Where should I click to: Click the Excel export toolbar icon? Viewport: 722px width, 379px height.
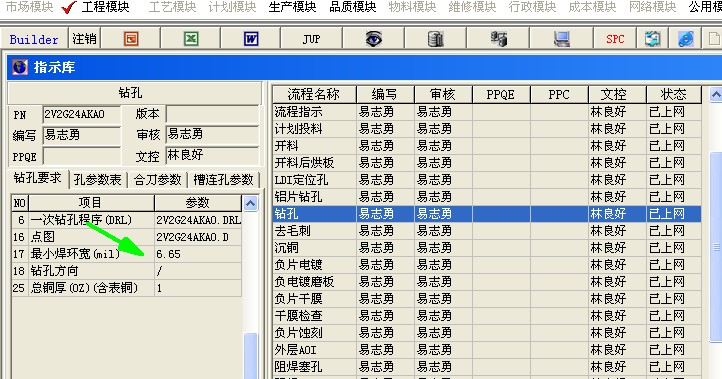(191, 39)
